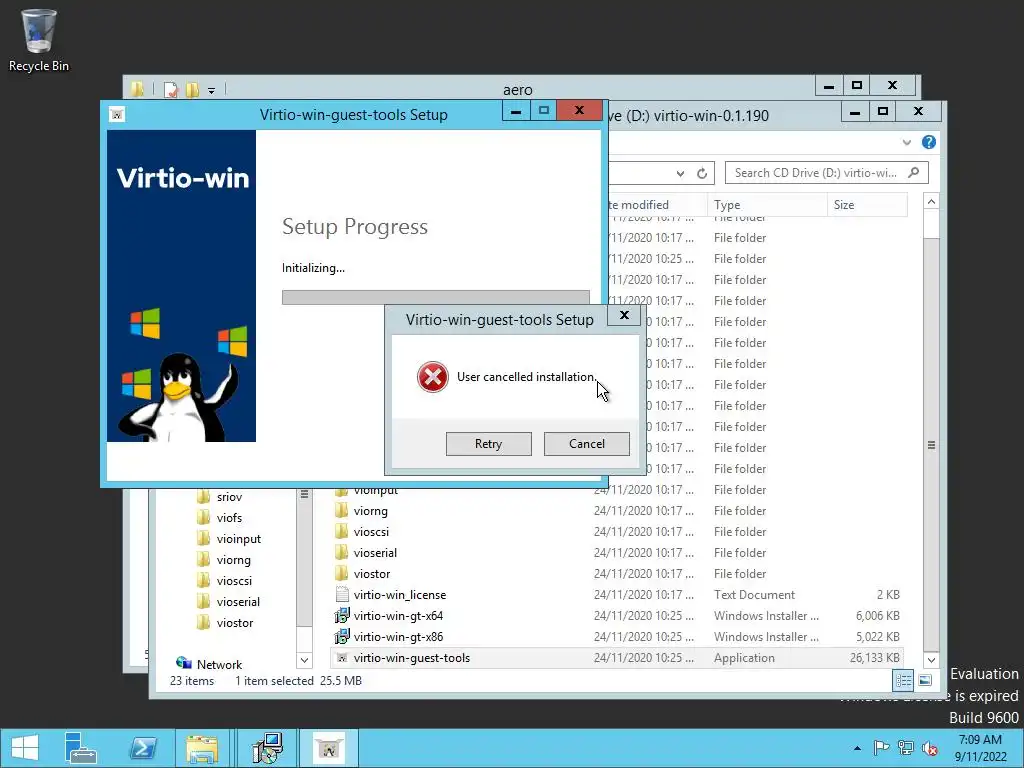Click Windows Installer taskbar icon
The height and width of the screenshot is (768, 1024).
(267, 748)
